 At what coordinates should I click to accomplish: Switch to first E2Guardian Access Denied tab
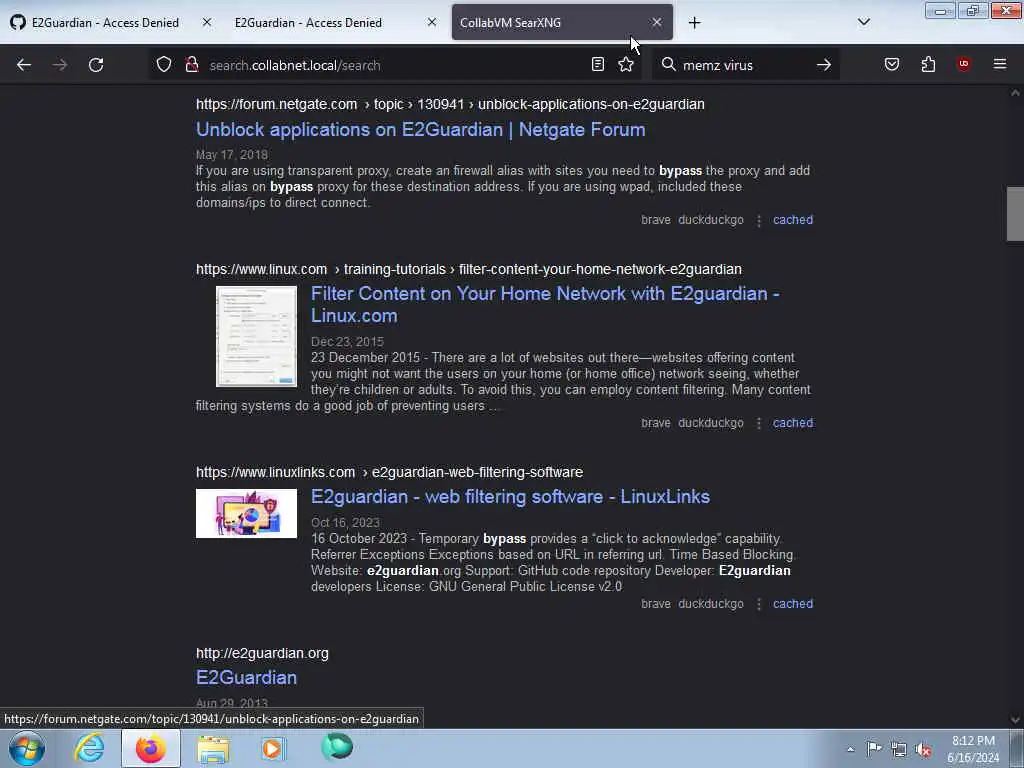104,22
